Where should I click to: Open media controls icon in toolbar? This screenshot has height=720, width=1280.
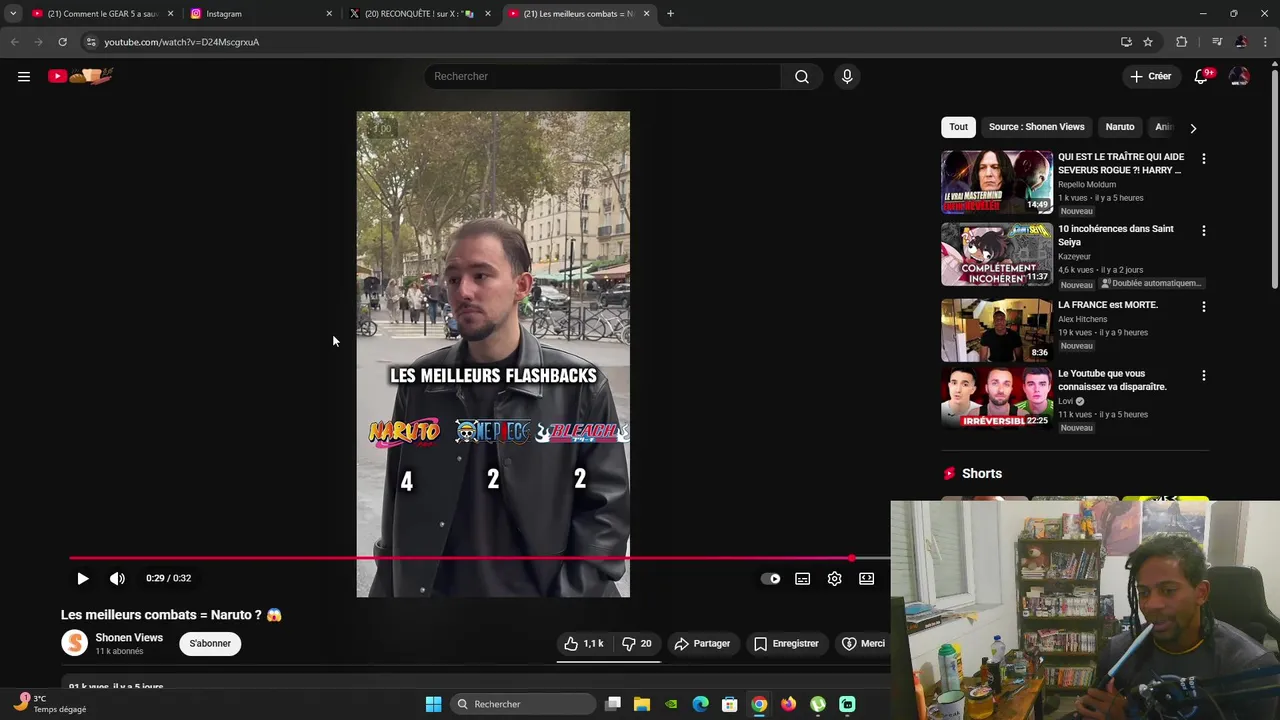(1217, 42)
